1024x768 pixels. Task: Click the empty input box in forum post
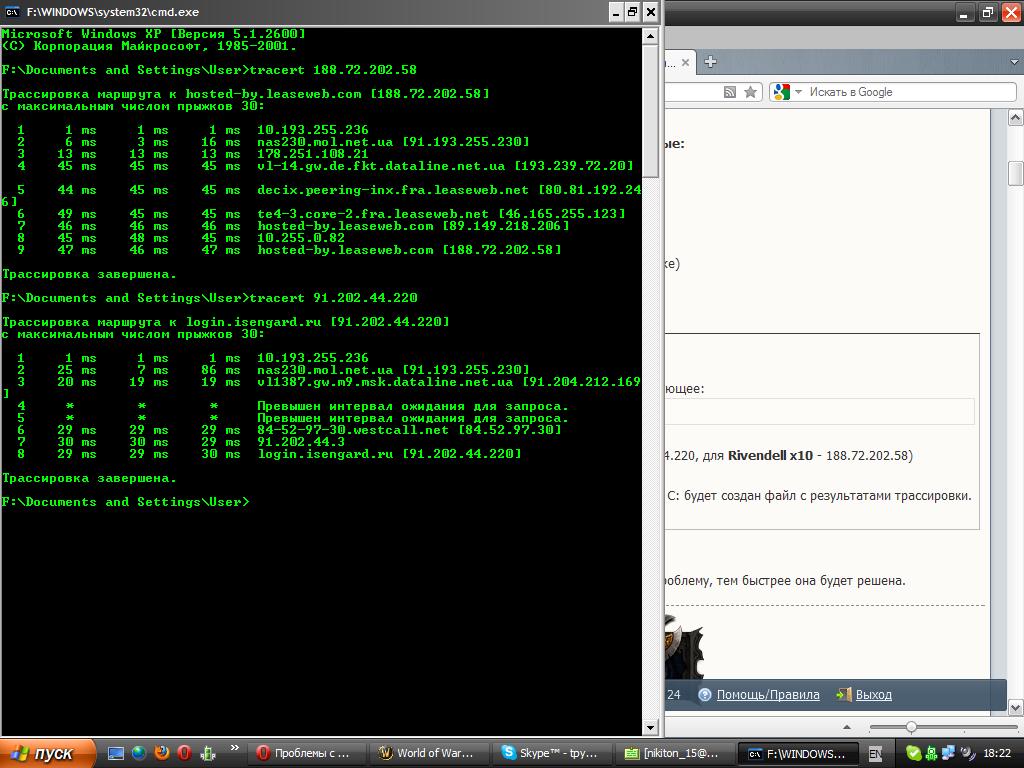coord(820,412)
